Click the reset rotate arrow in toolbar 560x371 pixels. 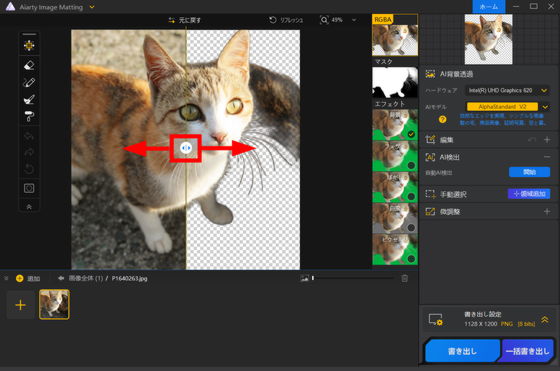click(29, 169)
